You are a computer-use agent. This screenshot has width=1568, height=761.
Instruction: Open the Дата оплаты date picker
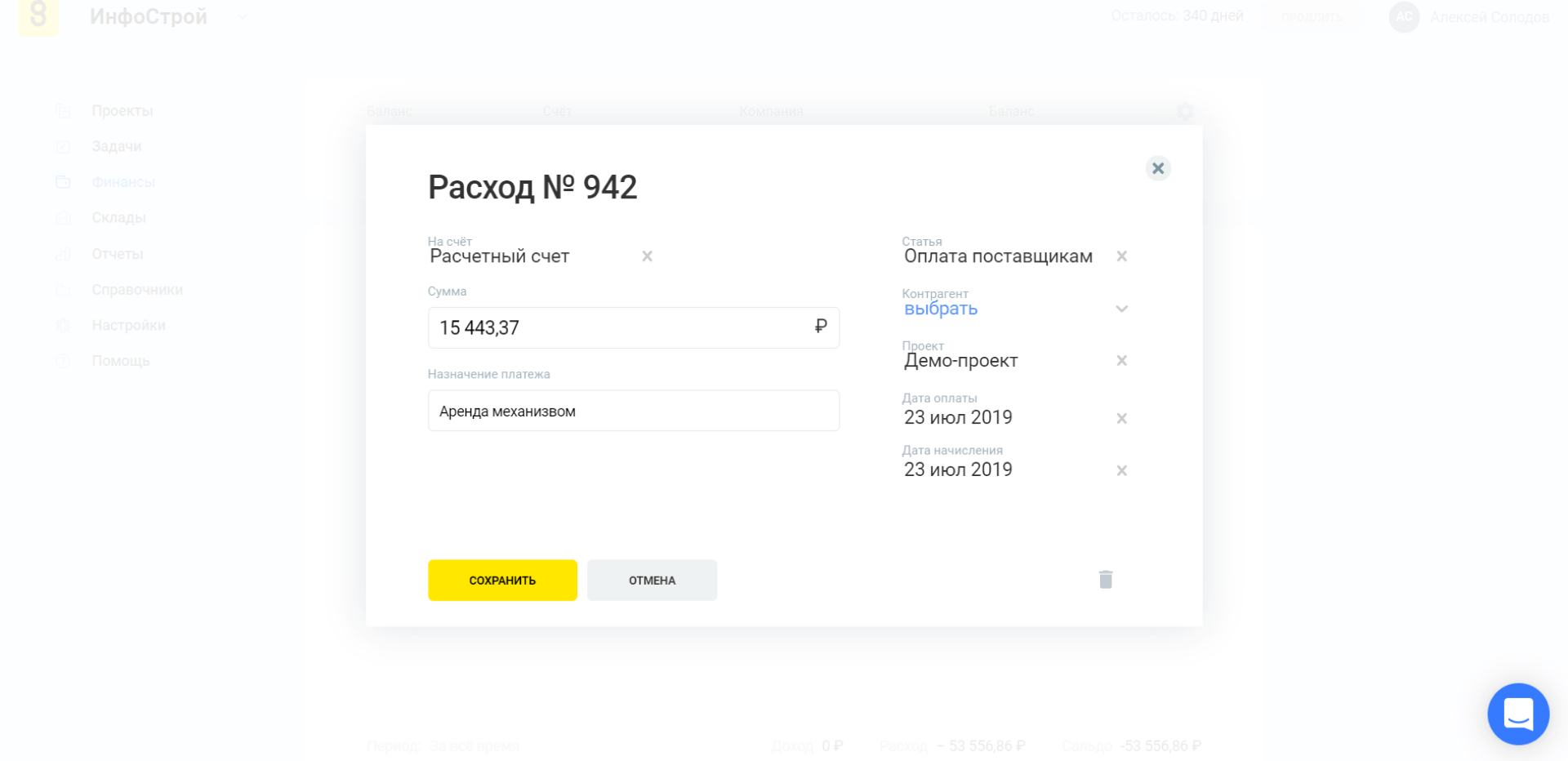tap(958, 417)
